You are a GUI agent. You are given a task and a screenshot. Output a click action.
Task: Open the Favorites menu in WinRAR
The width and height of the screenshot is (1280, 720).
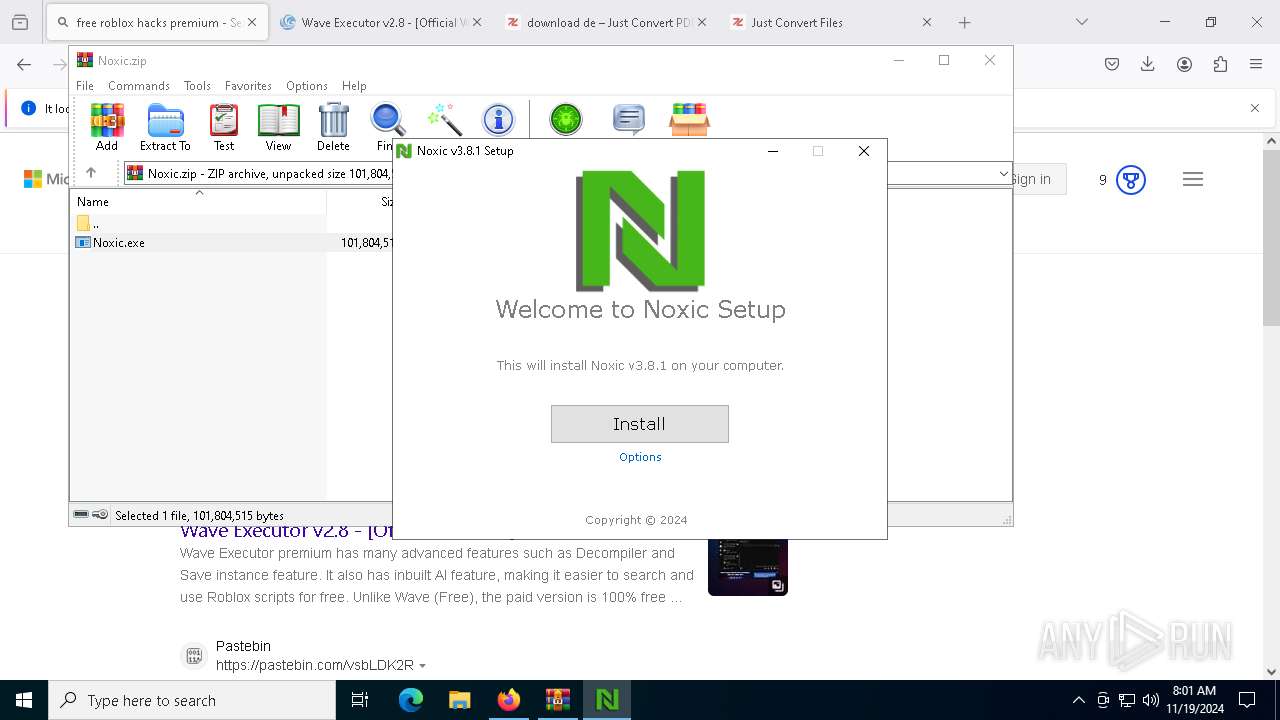[x=248, y=86]
